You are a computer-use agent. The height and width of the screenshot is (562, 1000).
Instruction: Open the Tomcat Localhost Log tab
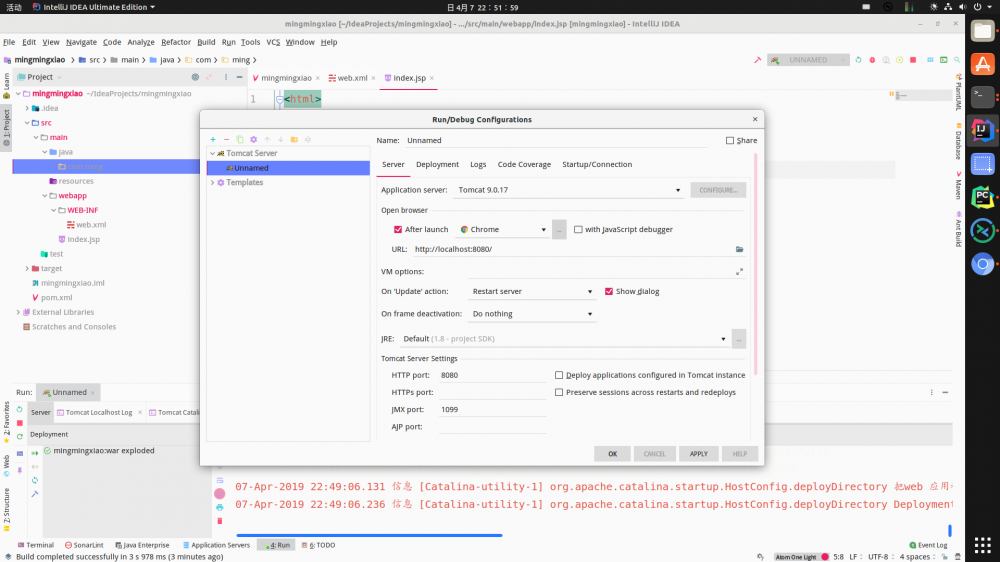pos(99,413)
